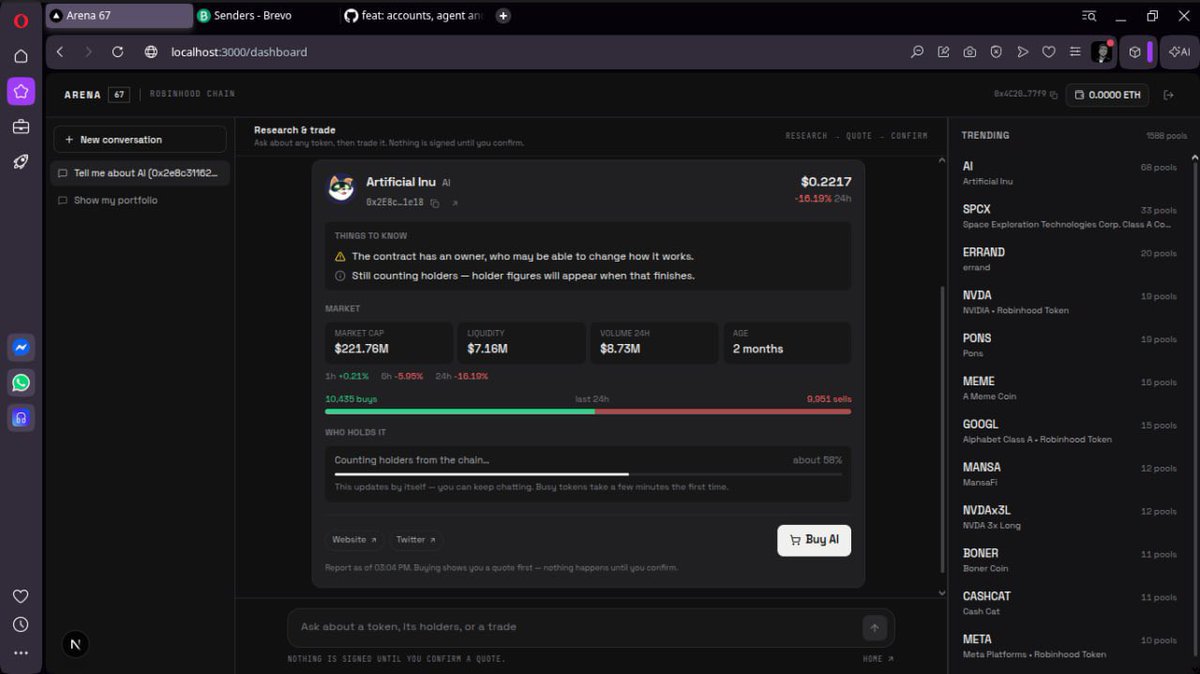
Task: Open Opera home sidebar icon
Action: click(21, 56)
